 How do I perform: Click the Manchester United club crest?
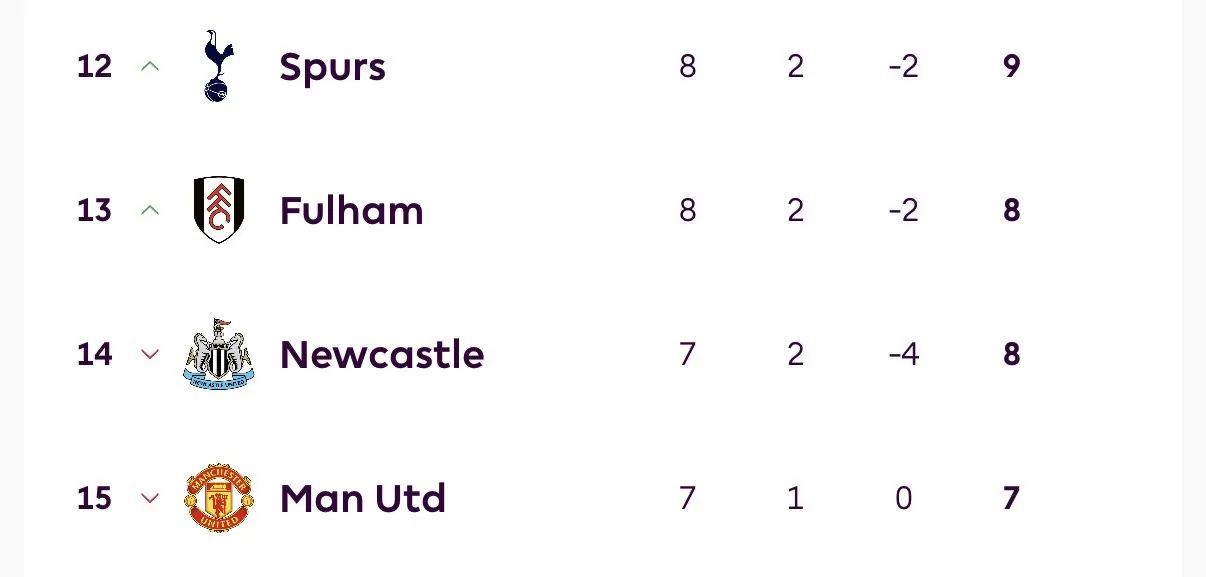[x=218, y=498]
